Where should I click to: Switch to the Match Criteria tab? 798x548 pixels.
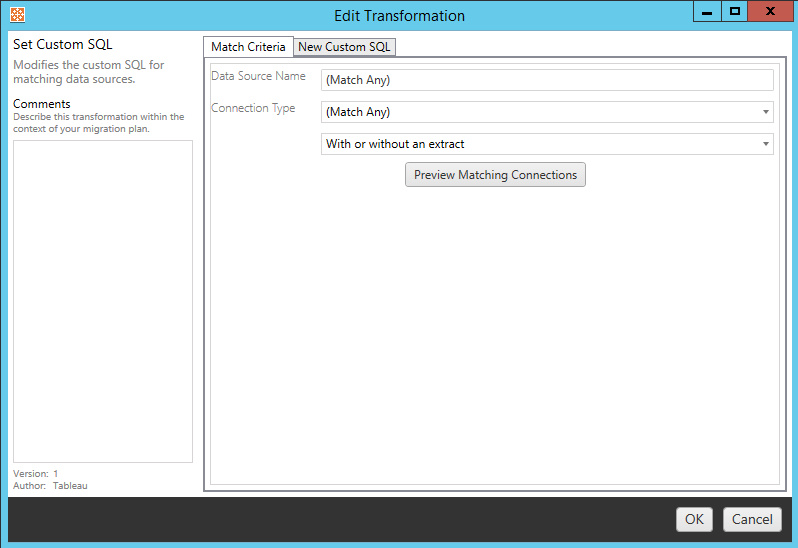tap(248, 47)
